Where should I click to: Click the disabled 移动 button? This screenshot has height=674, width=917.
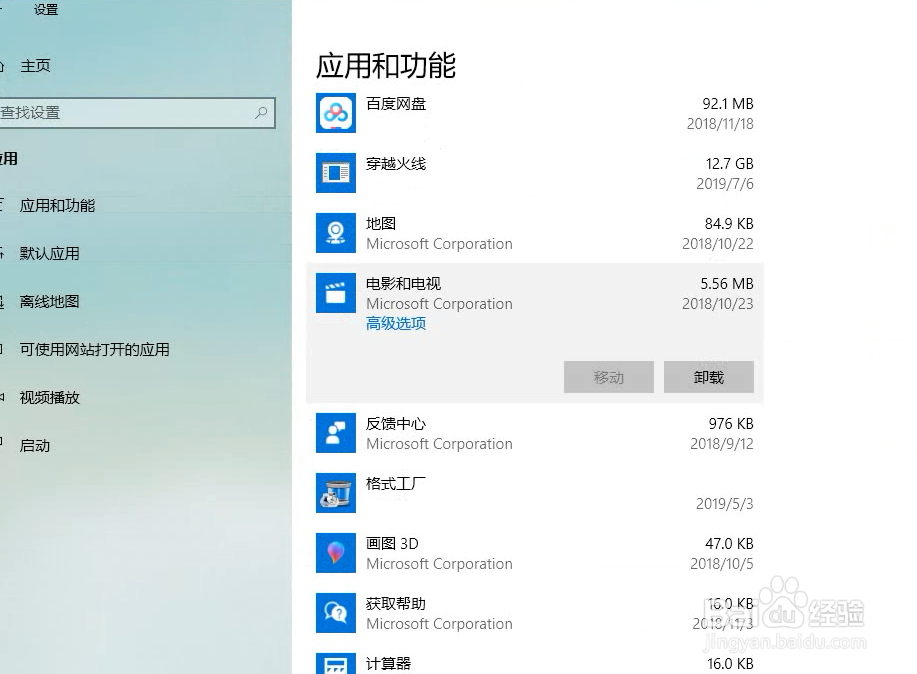[609, 377]
